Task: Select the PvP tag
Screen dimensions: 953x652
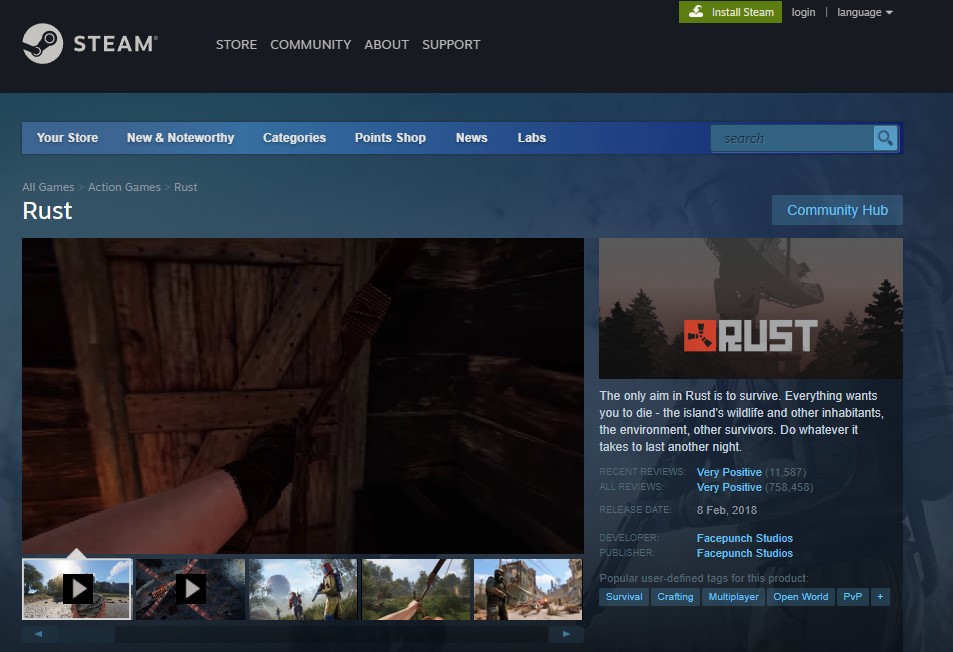Action: pos(852,597)
